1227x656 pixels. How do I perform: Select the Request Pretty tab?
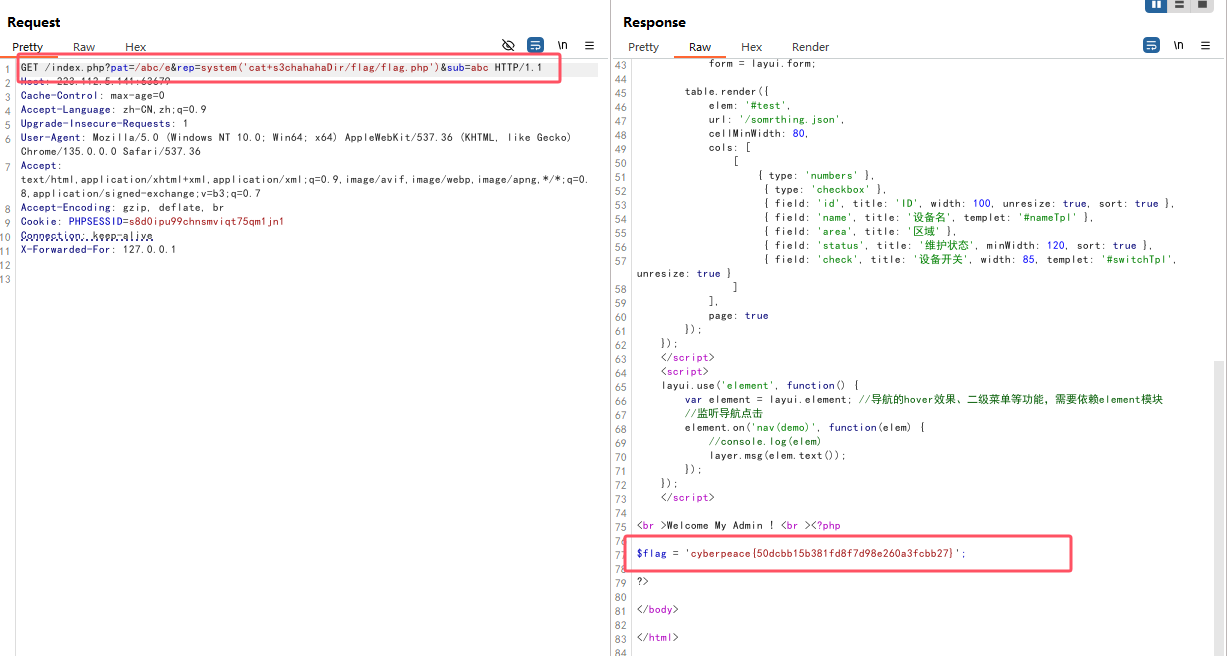coord(28,47)
